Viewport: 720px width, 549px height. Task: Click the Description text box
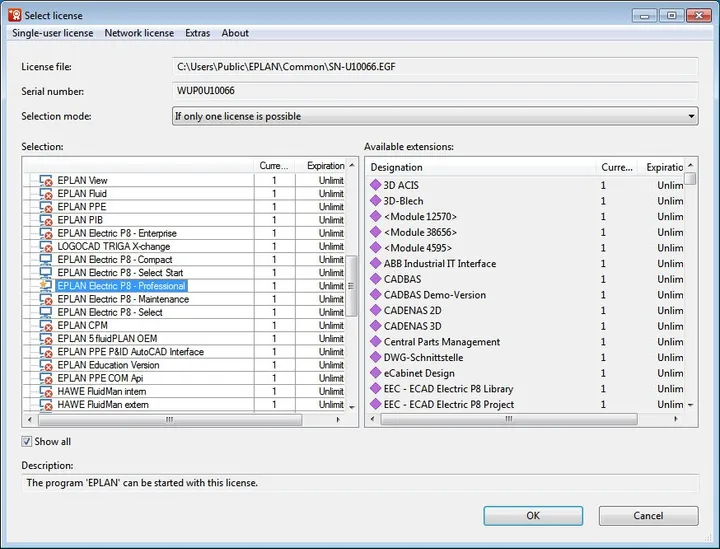coord(360,483)
